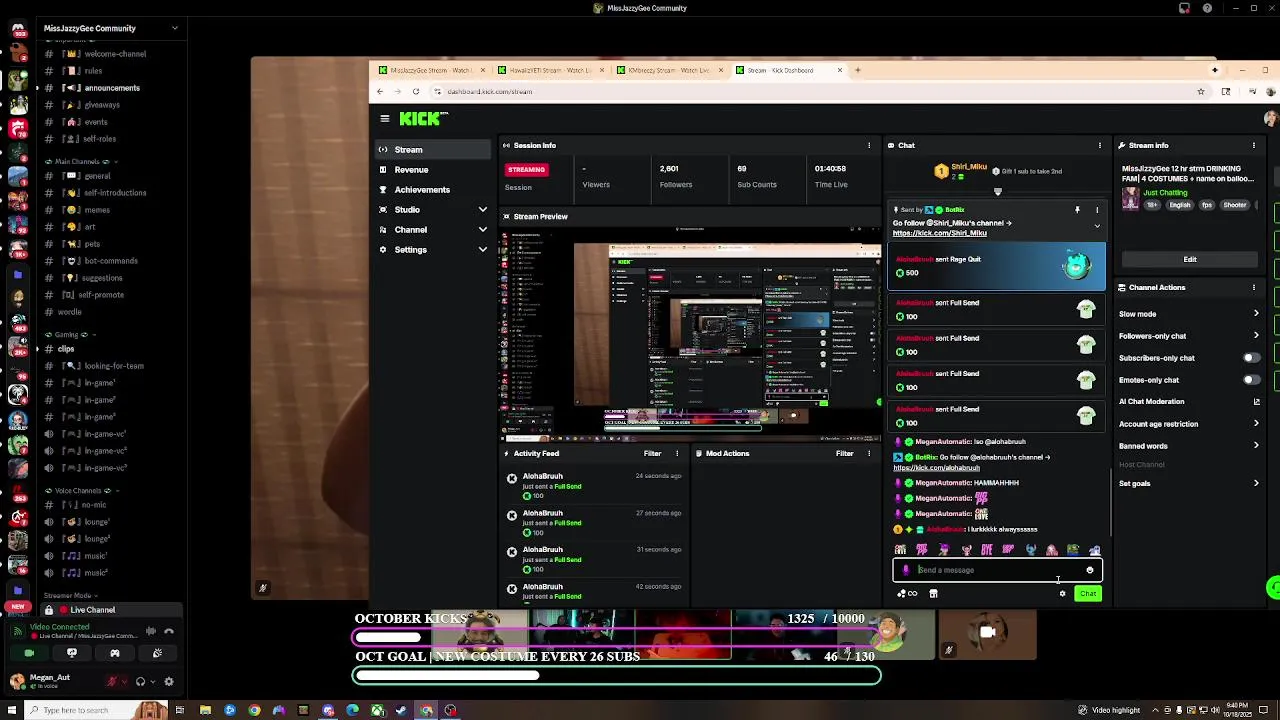Open Followers-only chat options

(x=1188, y=336)
